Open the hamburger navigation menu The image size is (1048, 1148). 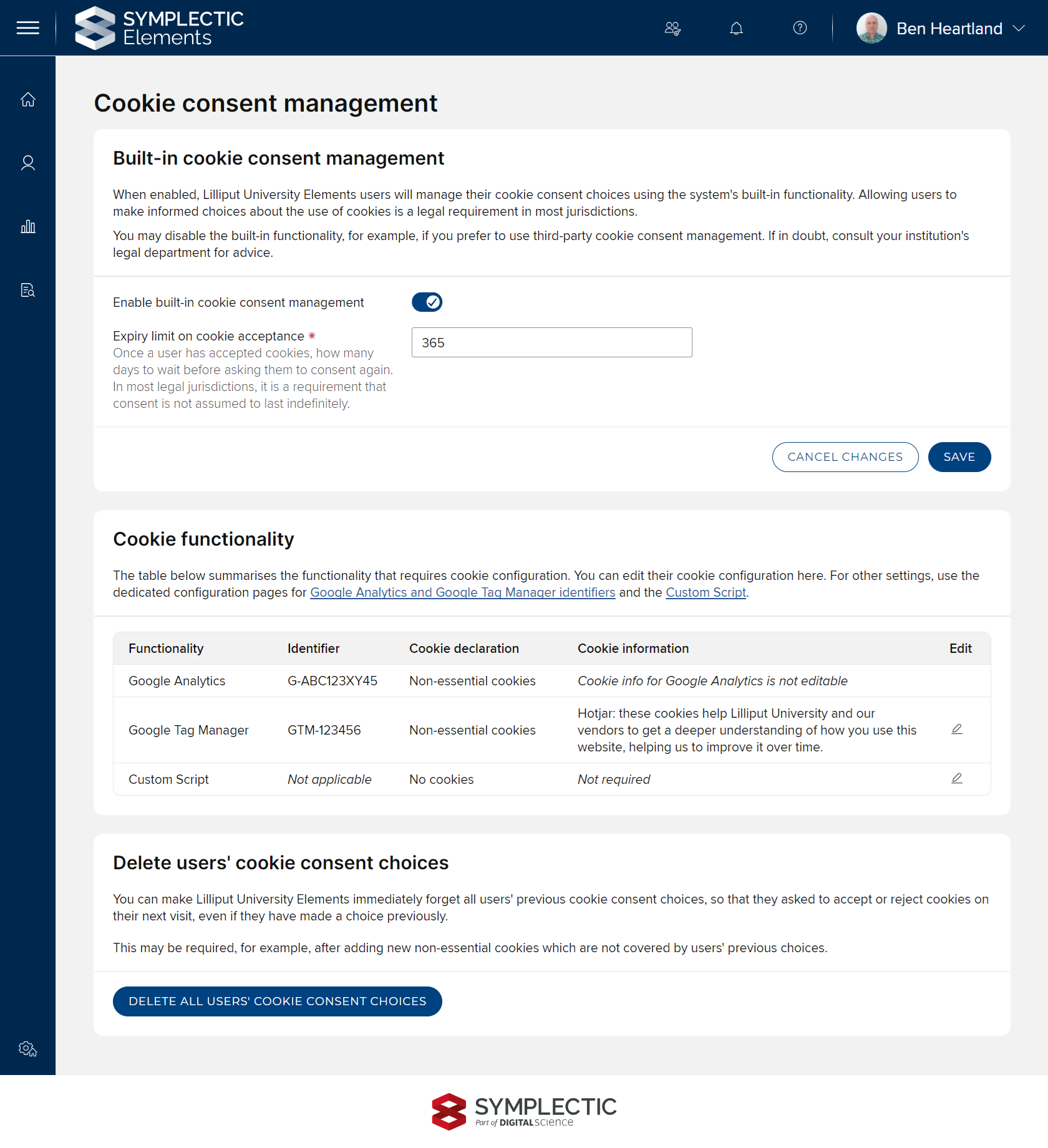27,28
